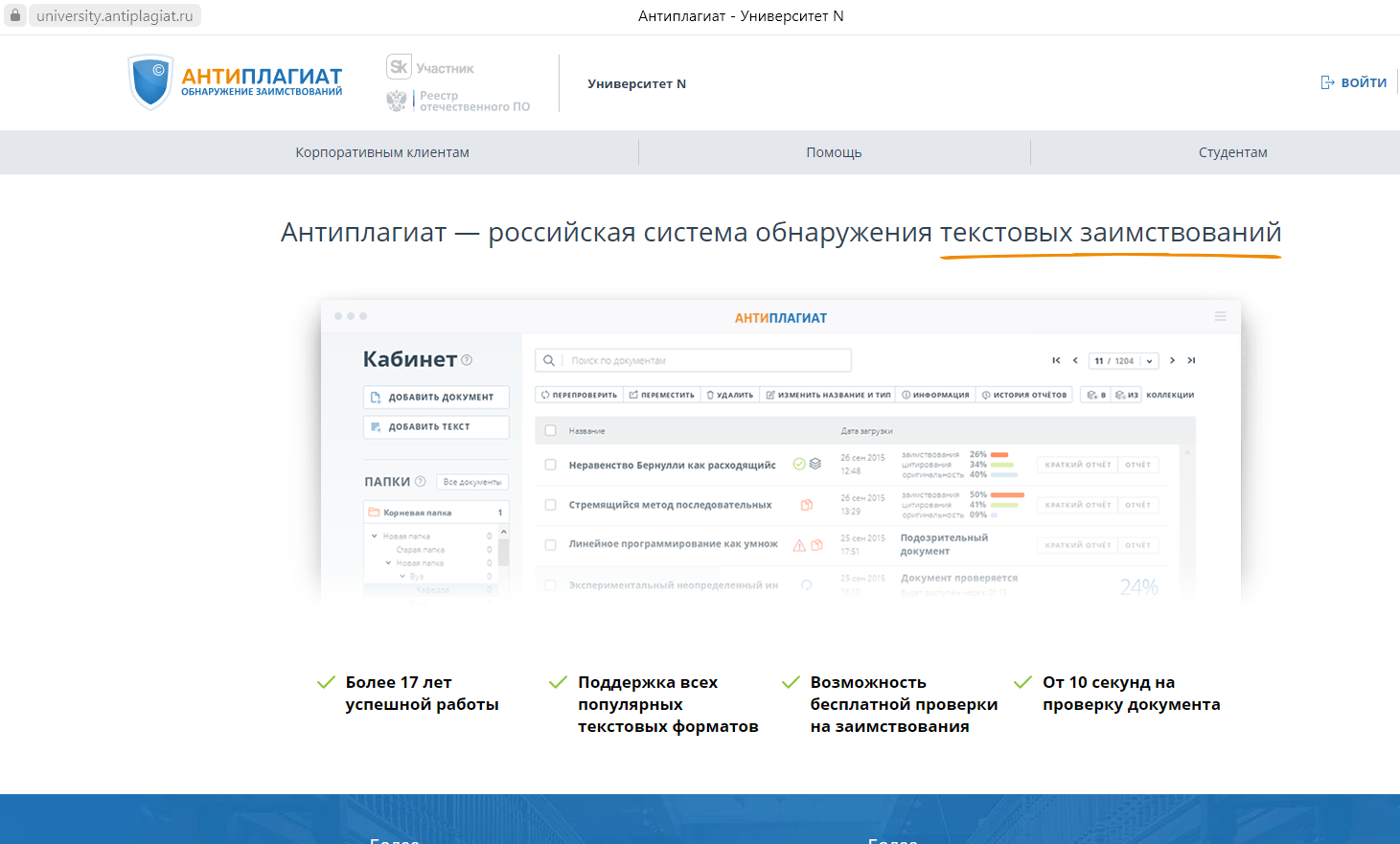This screenshot has height=844, width=1400.
Task: Click the Все документы button
Action: (472, 482)
